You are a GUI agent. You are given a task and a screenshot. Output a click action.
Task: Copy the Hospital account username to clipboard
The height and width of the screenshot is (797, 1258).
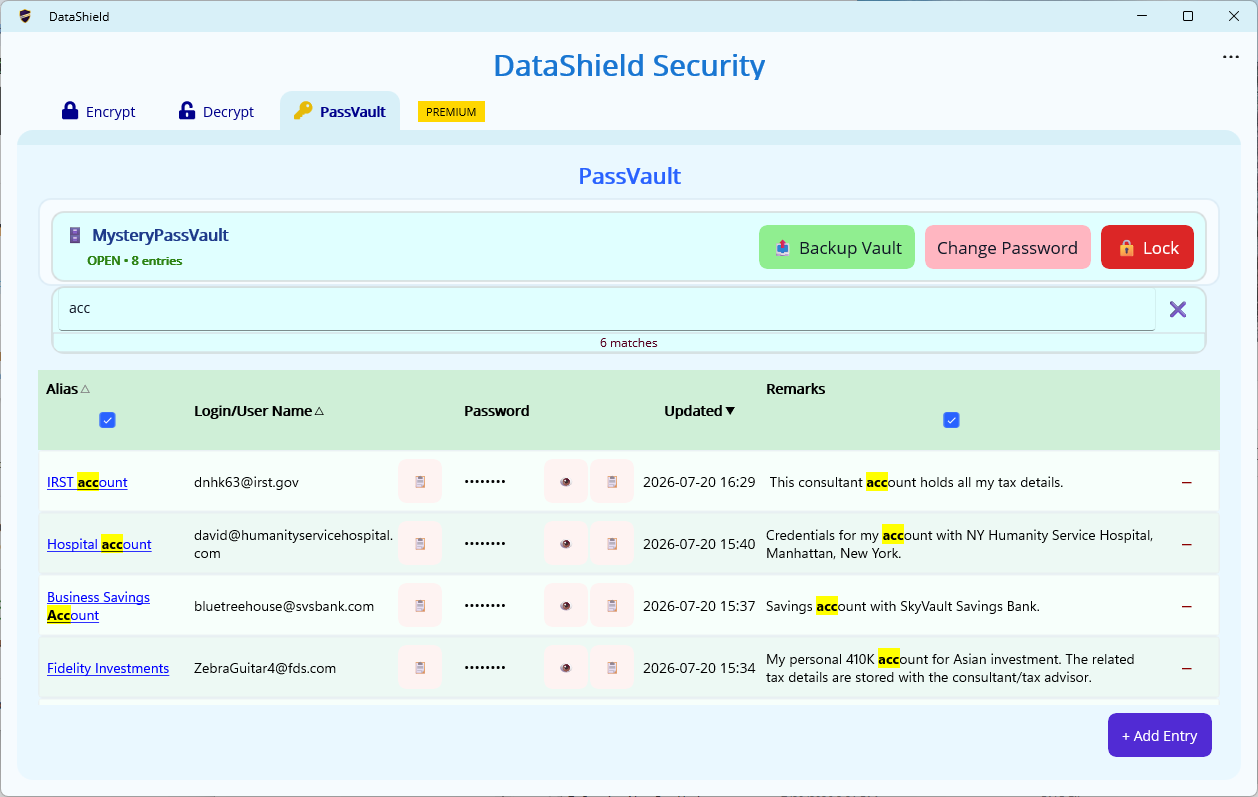[x=420, y=544]
